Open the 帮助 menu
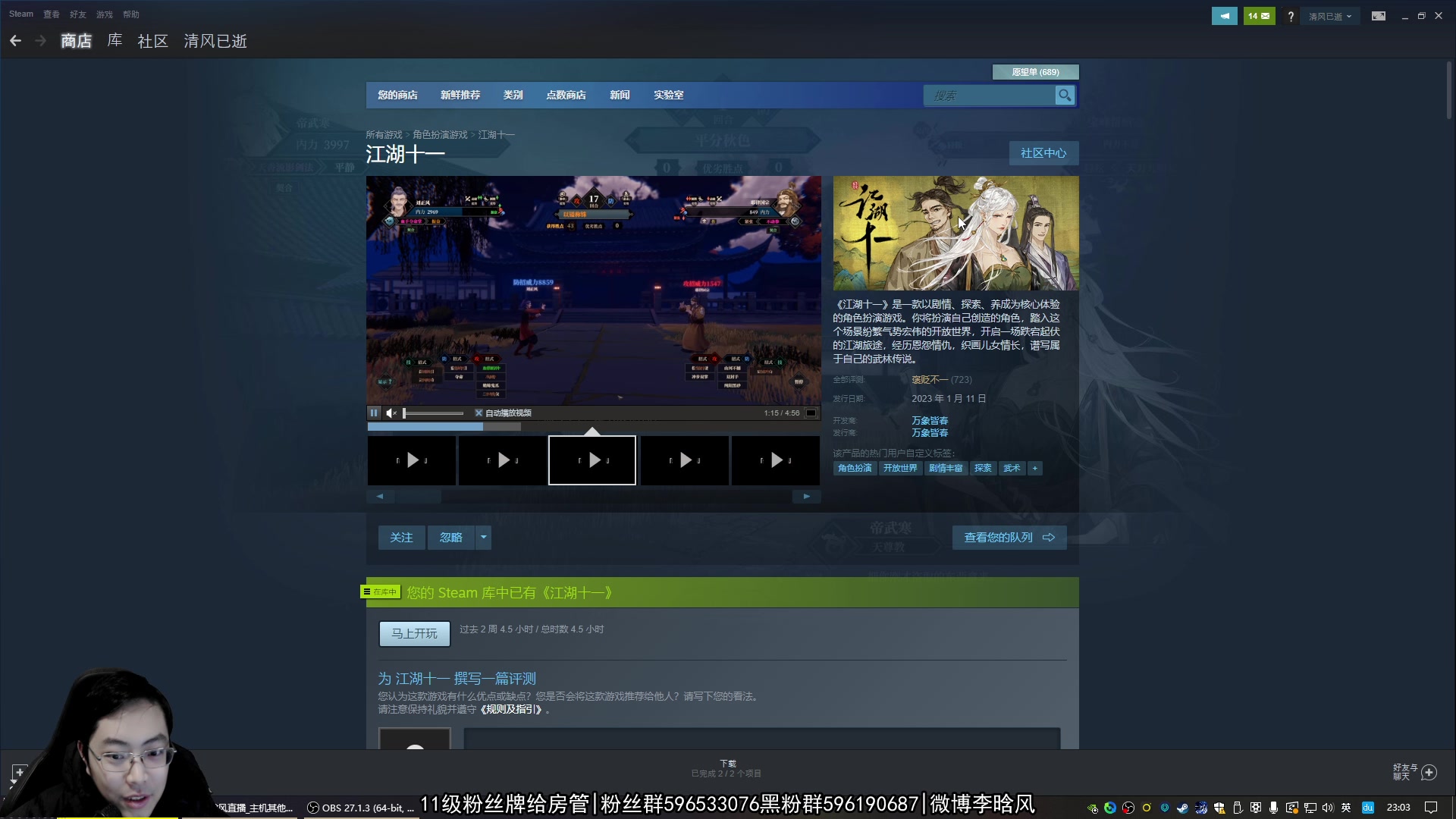Screen dimensions: 1456x819 131,14
